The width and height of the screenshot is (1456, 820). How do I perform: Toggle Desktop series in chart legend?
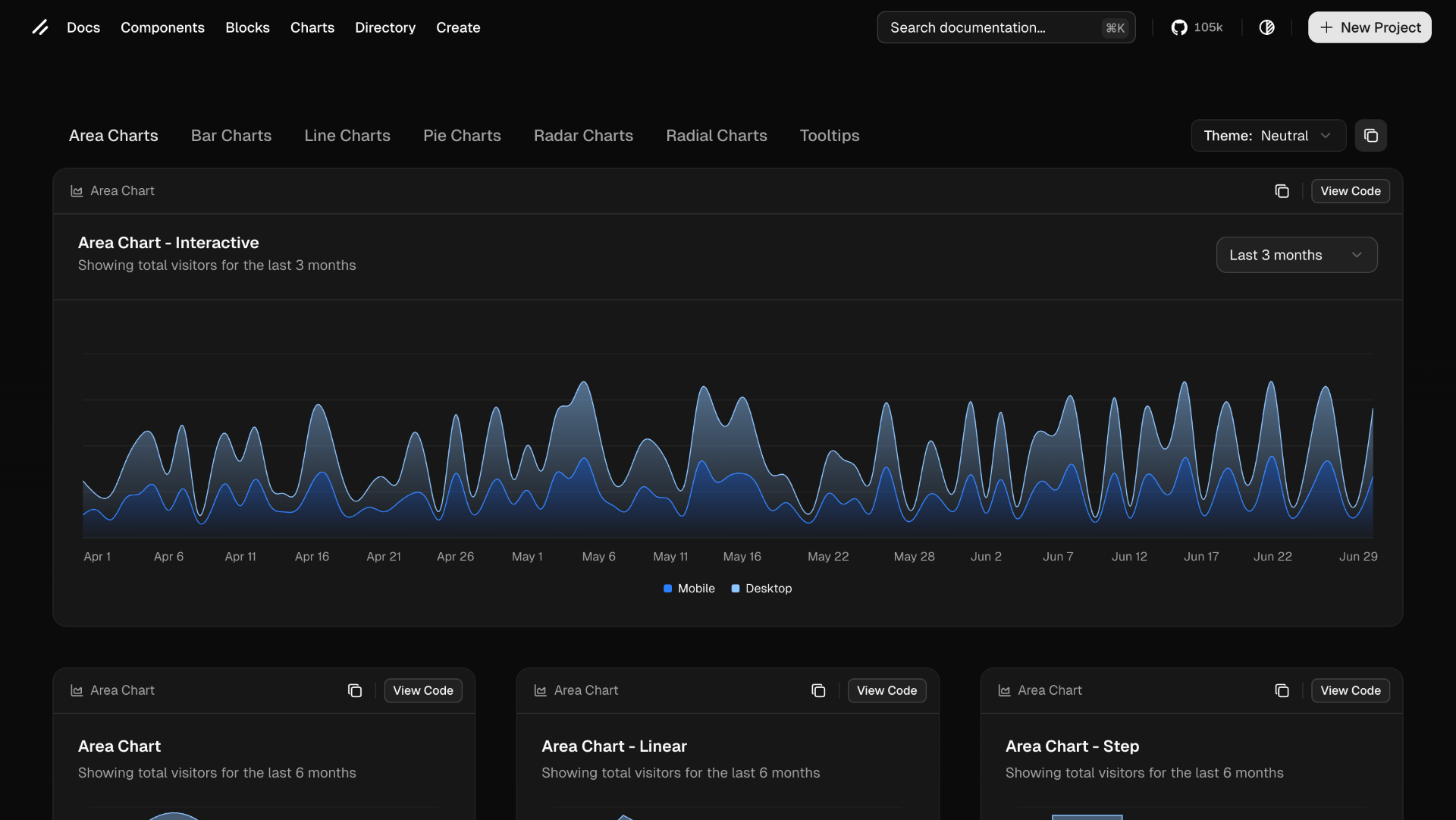767,589
